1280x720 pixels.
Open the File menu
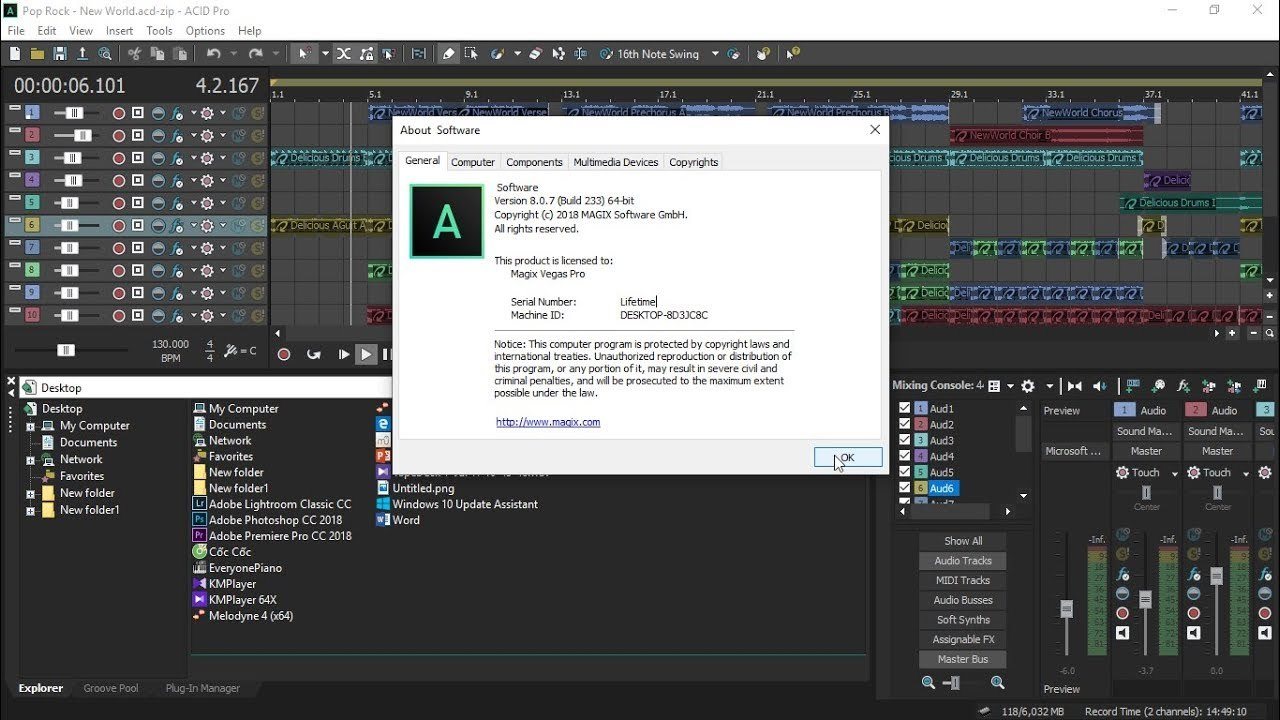[x=16, y=31]
